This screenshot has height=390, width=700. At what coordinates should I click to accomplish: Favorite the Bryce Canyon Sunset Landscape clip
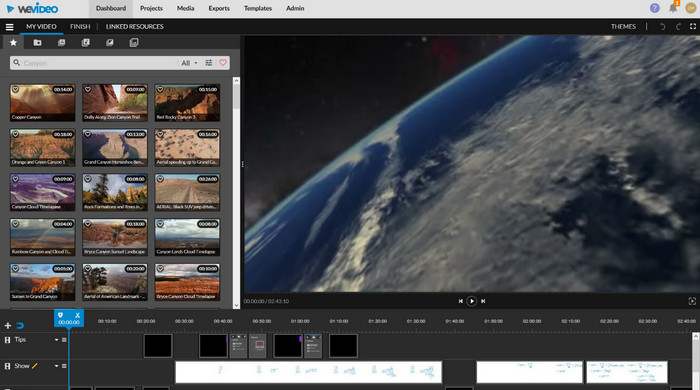(x=88, y=224)
